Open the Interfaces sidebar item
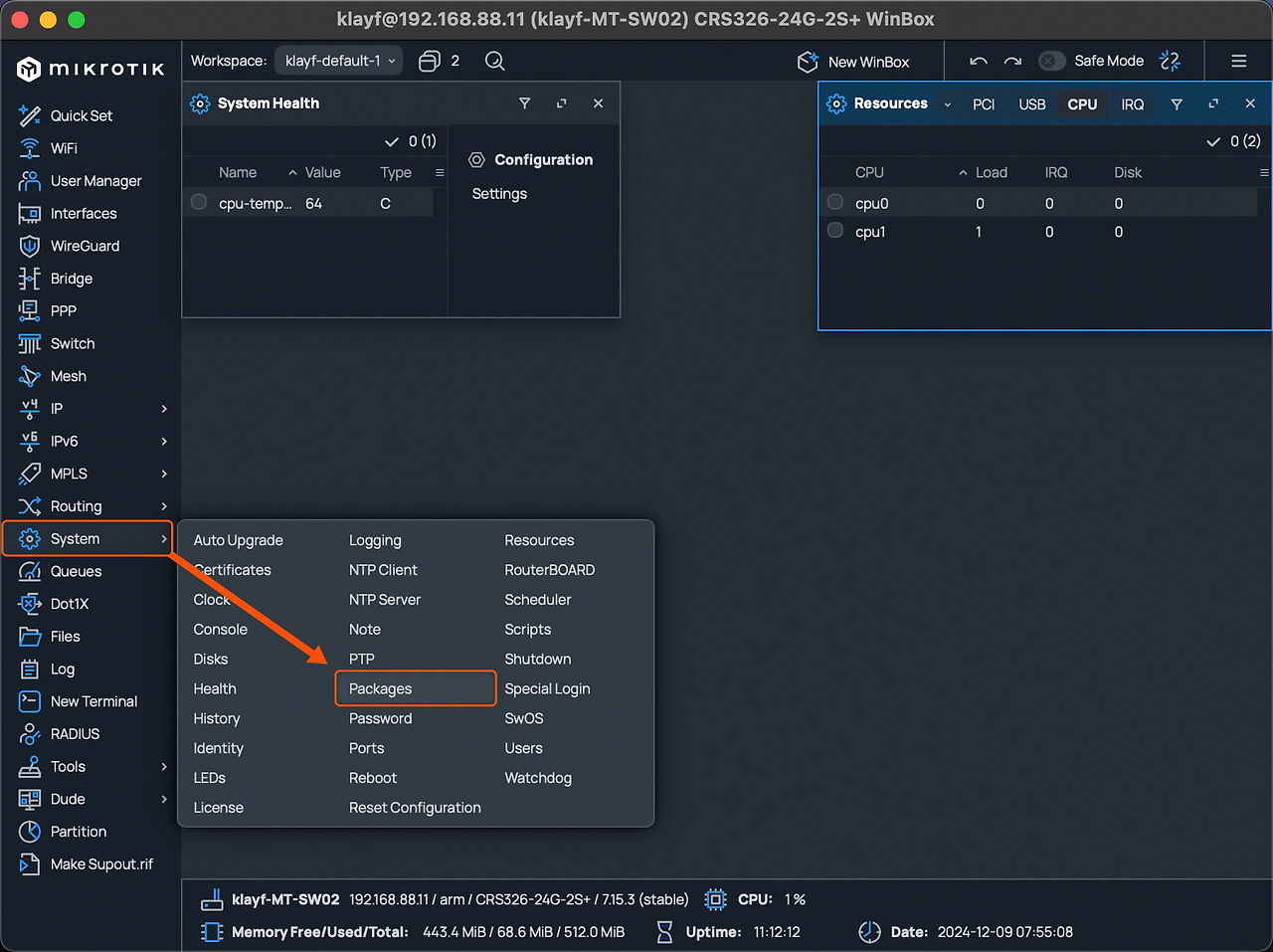Viewport: 1273px width, 952px height. (x=84, y=213)
